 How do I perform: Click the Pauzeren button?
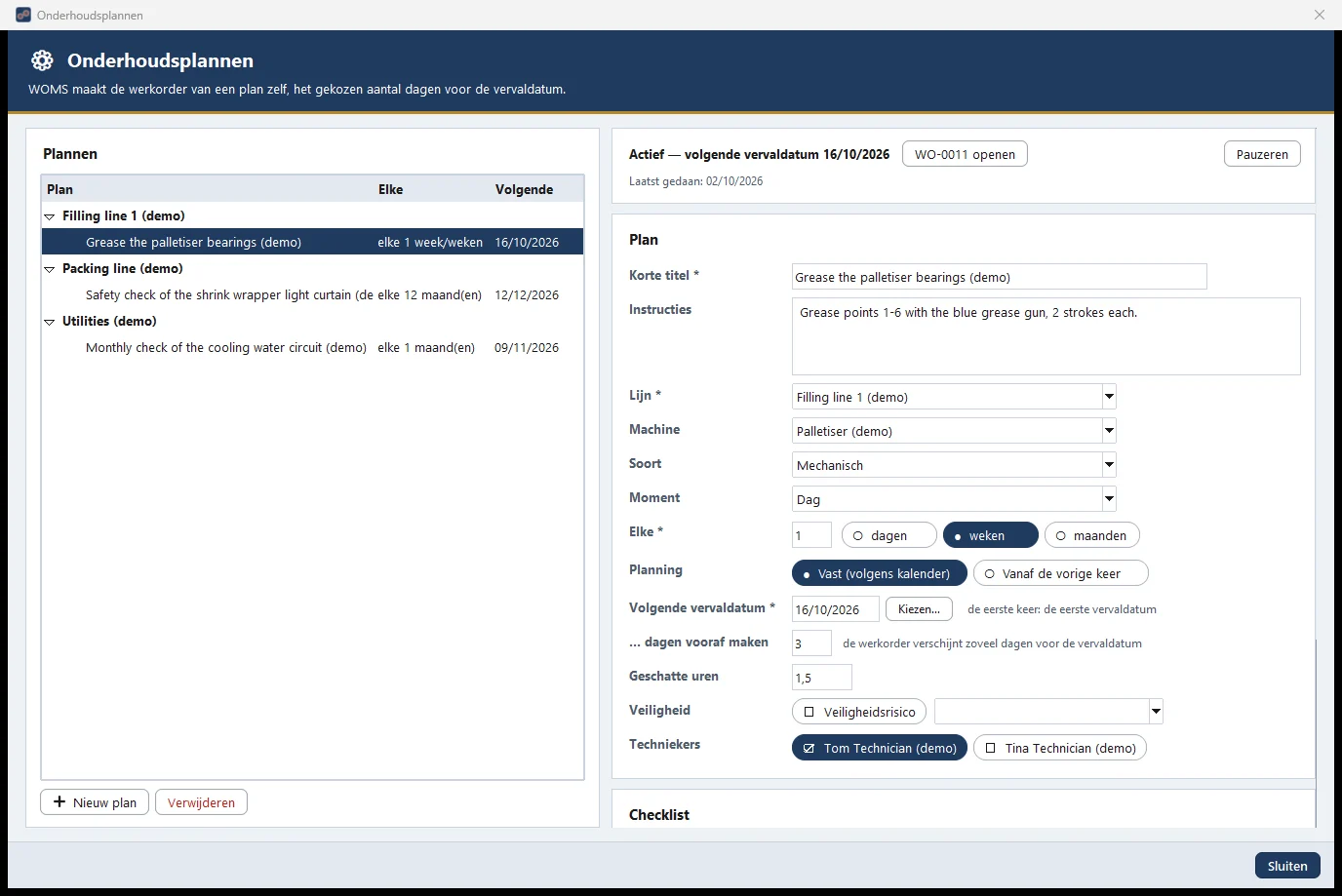tap(1262, 154)
